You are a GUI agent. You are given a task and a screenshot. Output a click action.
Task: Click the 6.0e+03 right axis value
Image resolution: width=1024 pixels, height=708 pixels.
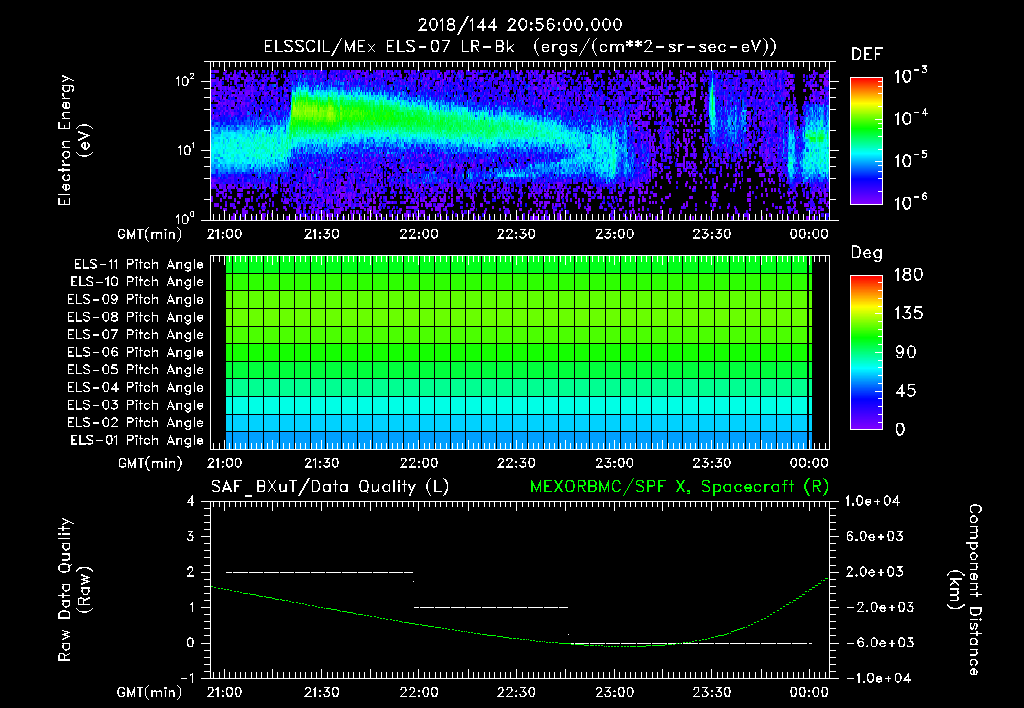[876, 536]
